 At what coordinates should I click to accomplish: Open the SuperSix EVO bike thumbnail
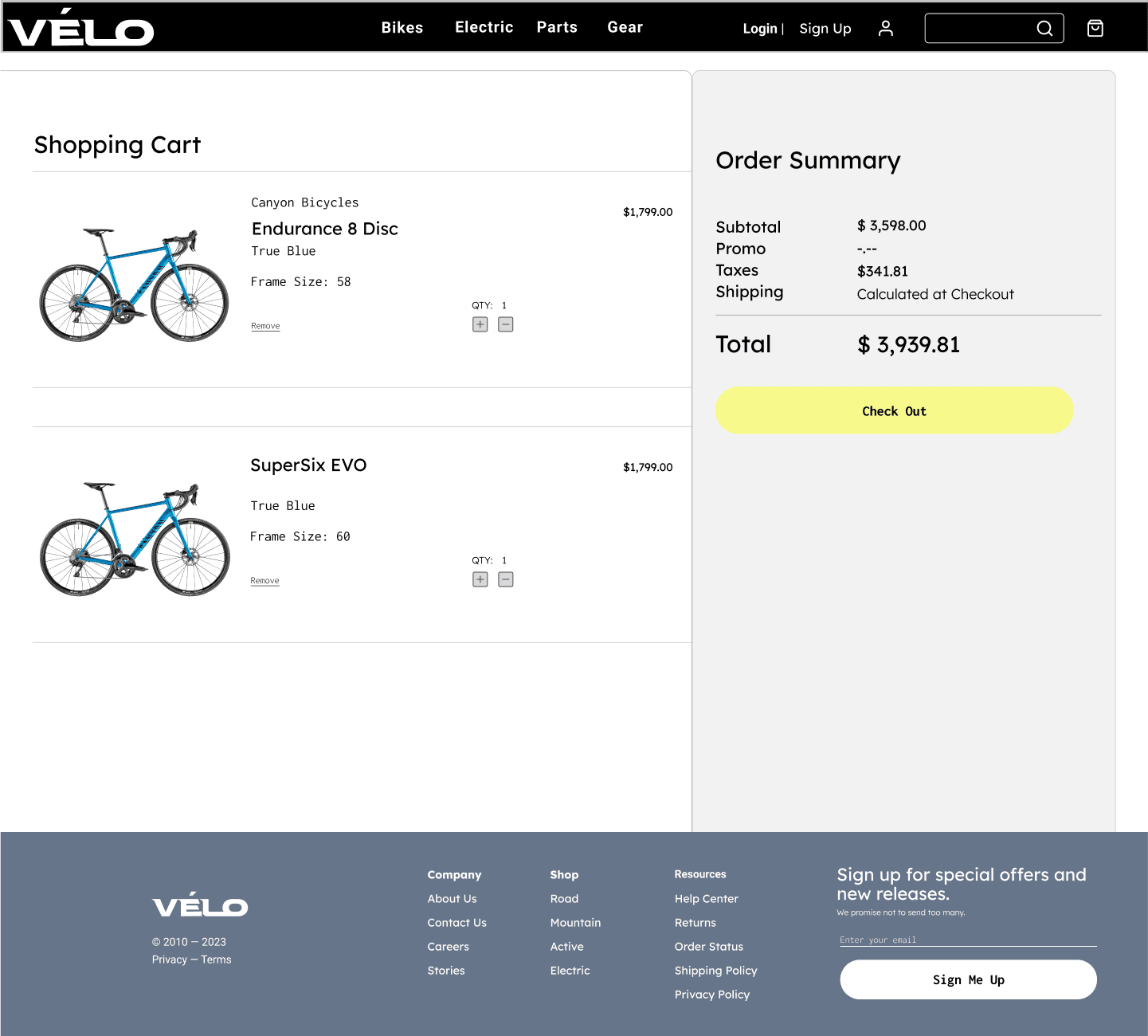tap(135, 539)
